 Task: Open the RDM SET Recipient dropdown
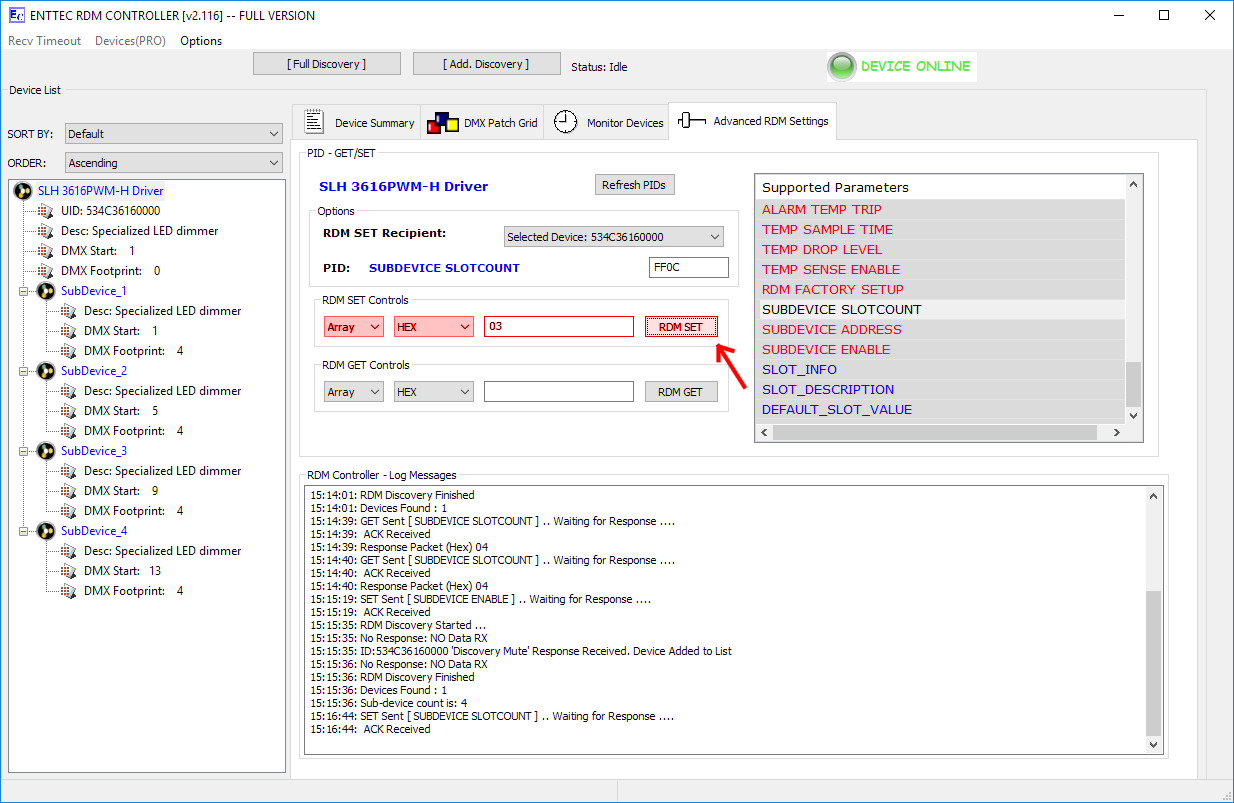pyautogui.click(x=613, y=237)
